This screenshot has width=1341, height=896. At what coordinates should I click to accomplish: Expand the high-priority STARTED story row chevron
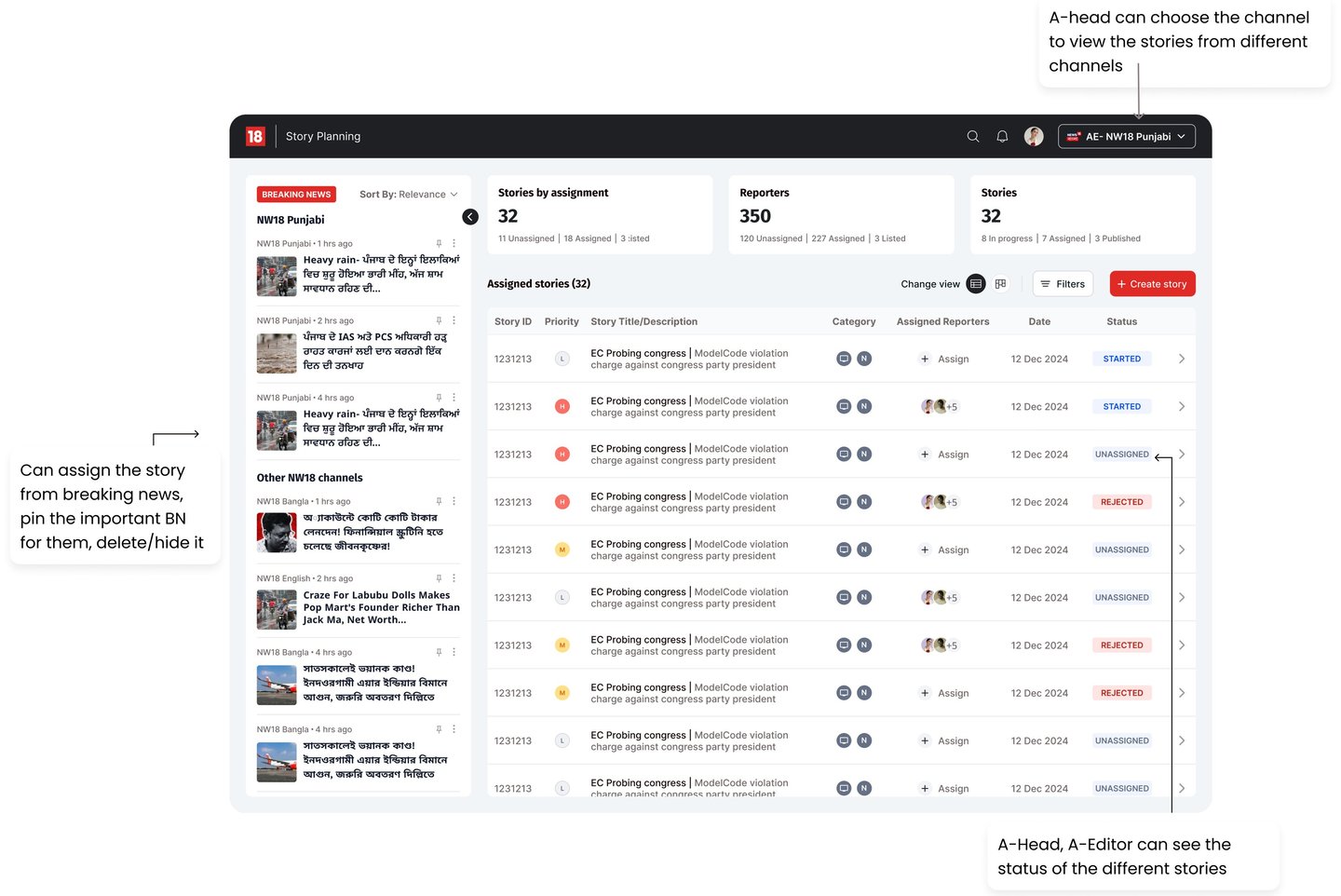click(x=1182, y=406)
